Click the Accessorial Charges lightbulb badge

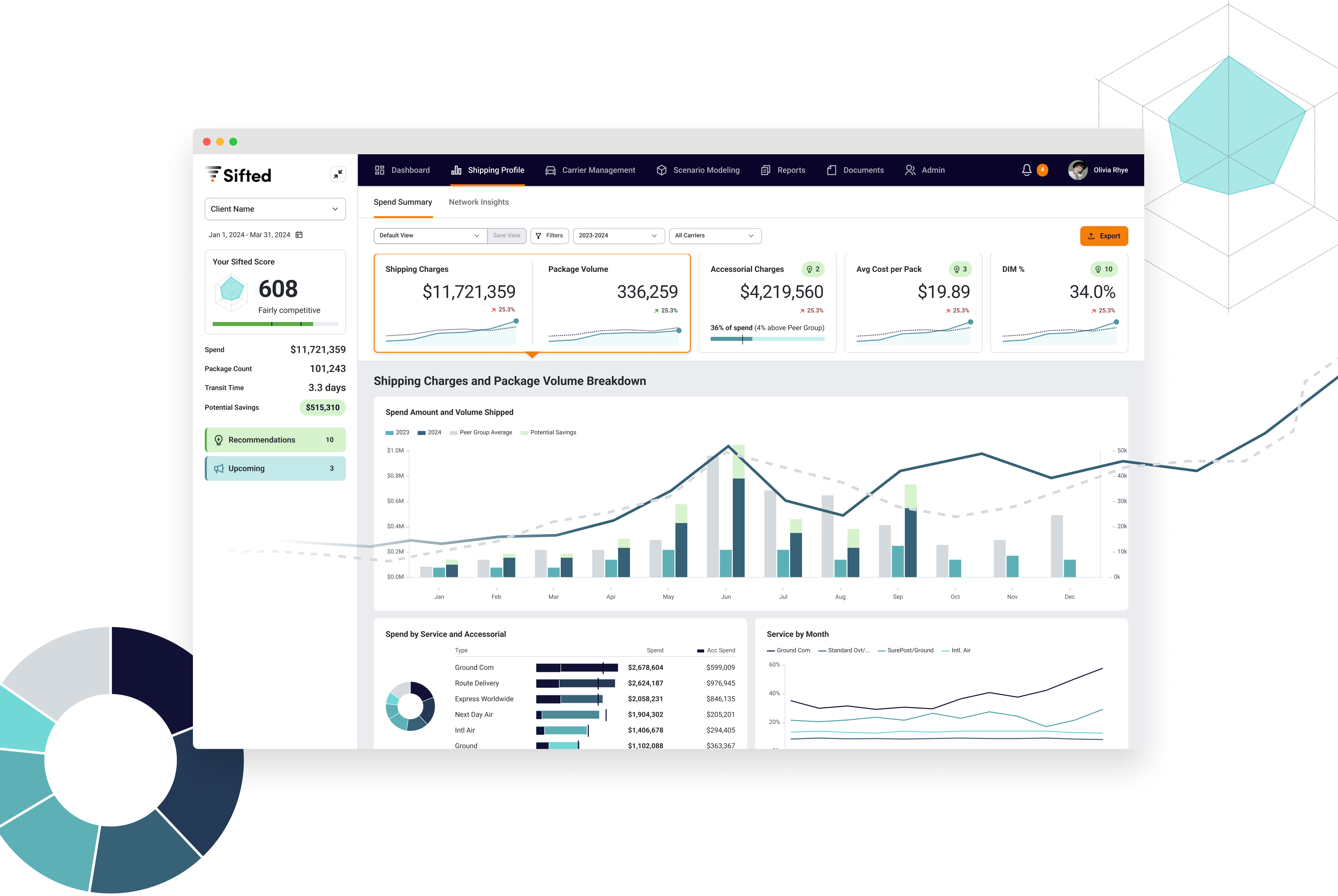pyautogui.click(x=813, y=269)
